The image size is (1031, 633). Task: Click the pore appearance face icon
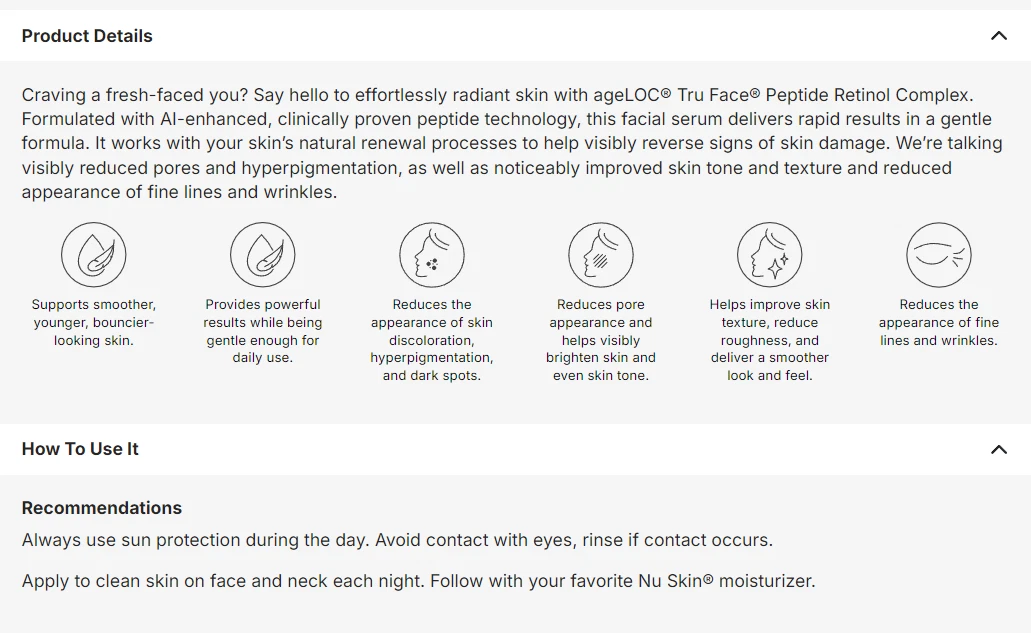tap(601, 255)
